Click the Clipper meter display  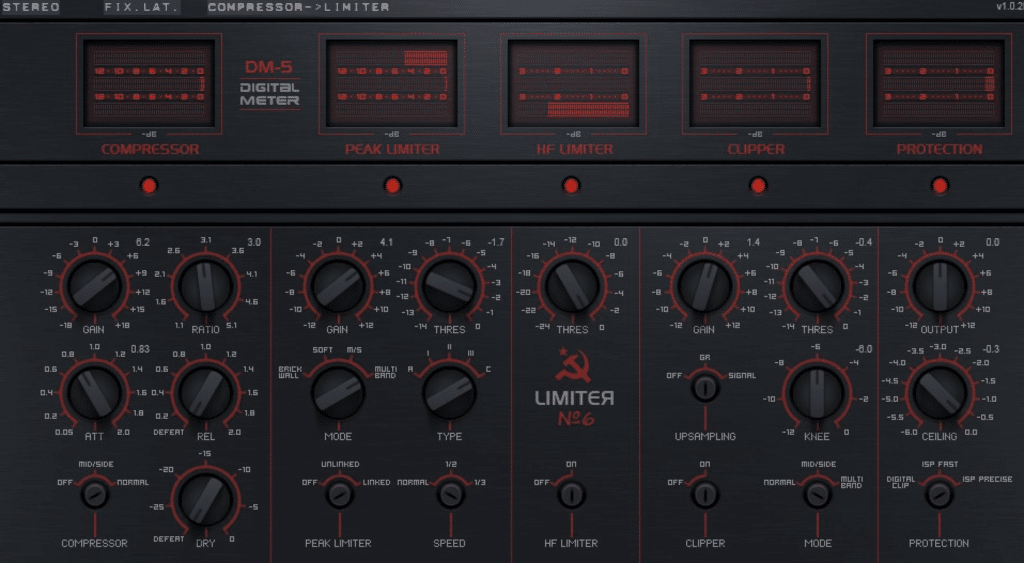755,84
